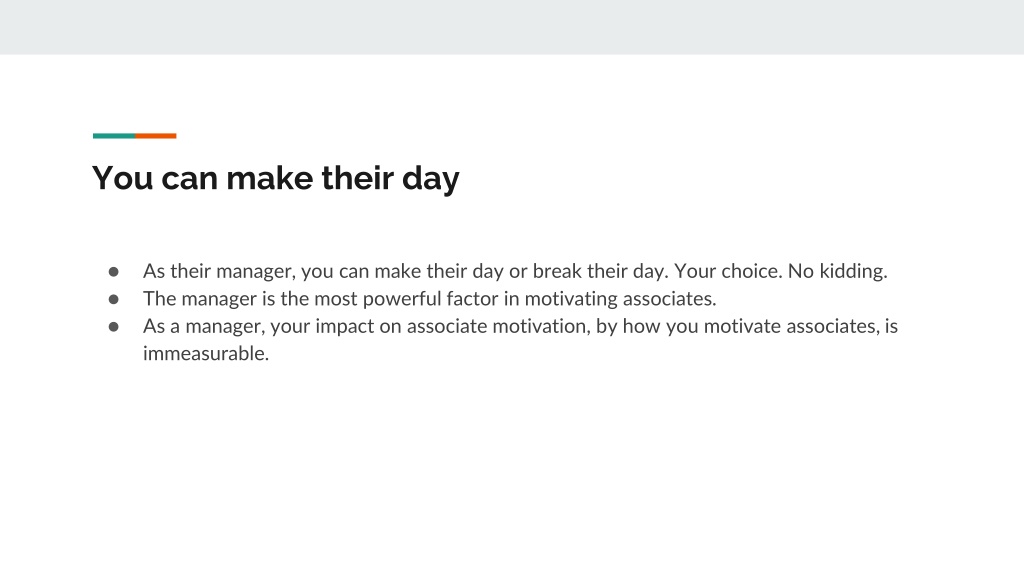Click the word 'You' in the title
The image size is (1024, 576).
point(122,178)
